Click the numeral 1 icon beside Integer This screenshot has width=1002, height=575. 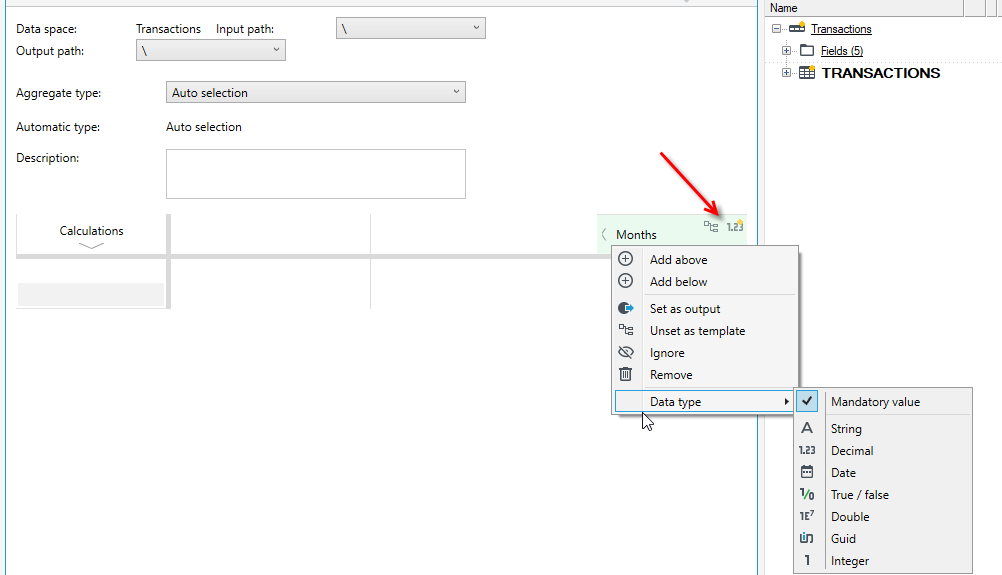coord(807,560)
